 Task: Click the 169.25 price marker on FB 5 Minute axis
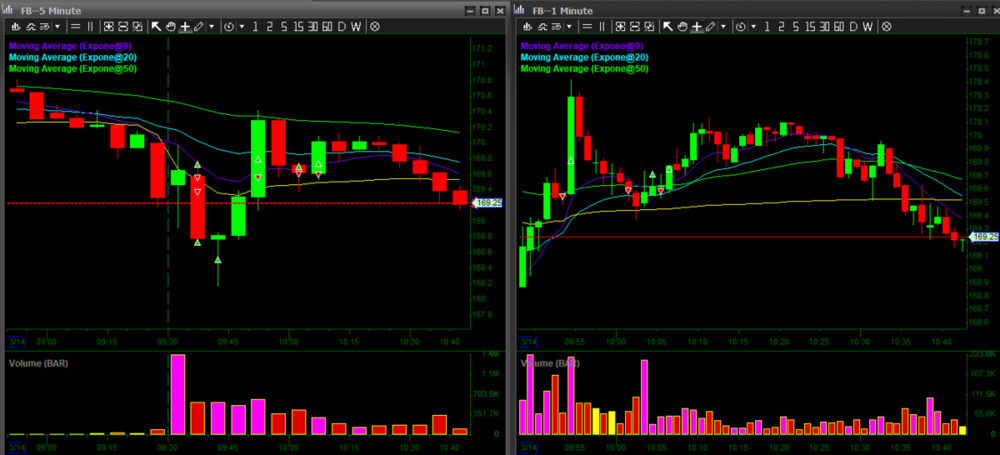pos(488,203)
